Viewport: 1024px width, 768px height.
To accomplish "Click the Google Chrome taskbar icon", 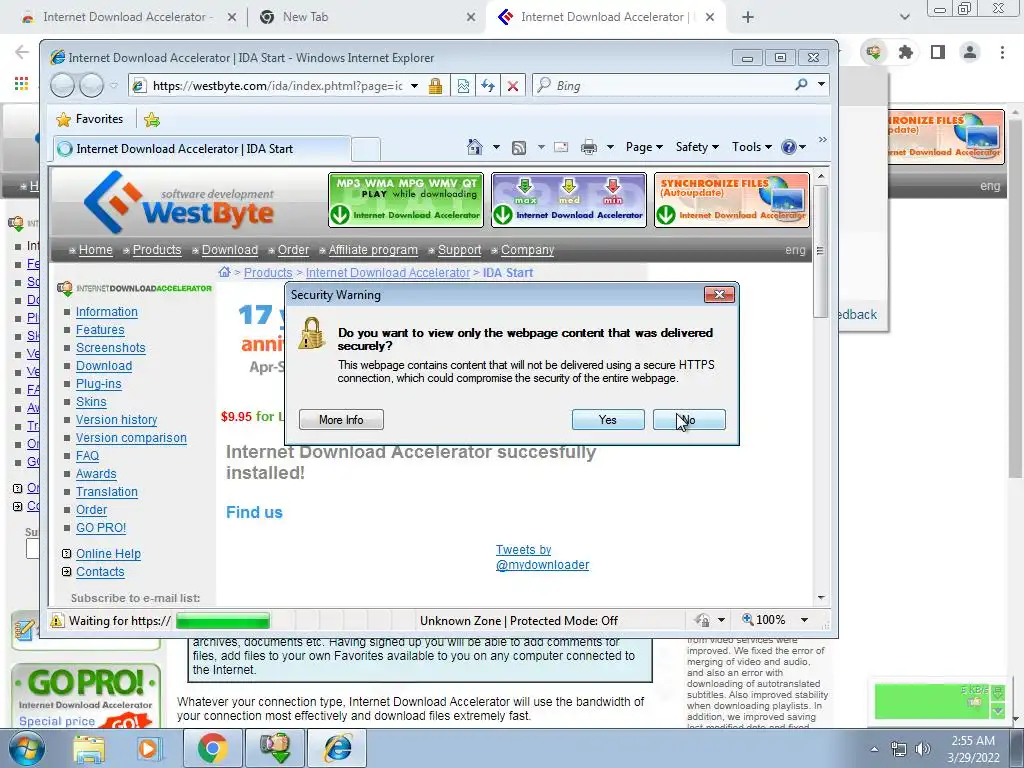I will [212, 748].
